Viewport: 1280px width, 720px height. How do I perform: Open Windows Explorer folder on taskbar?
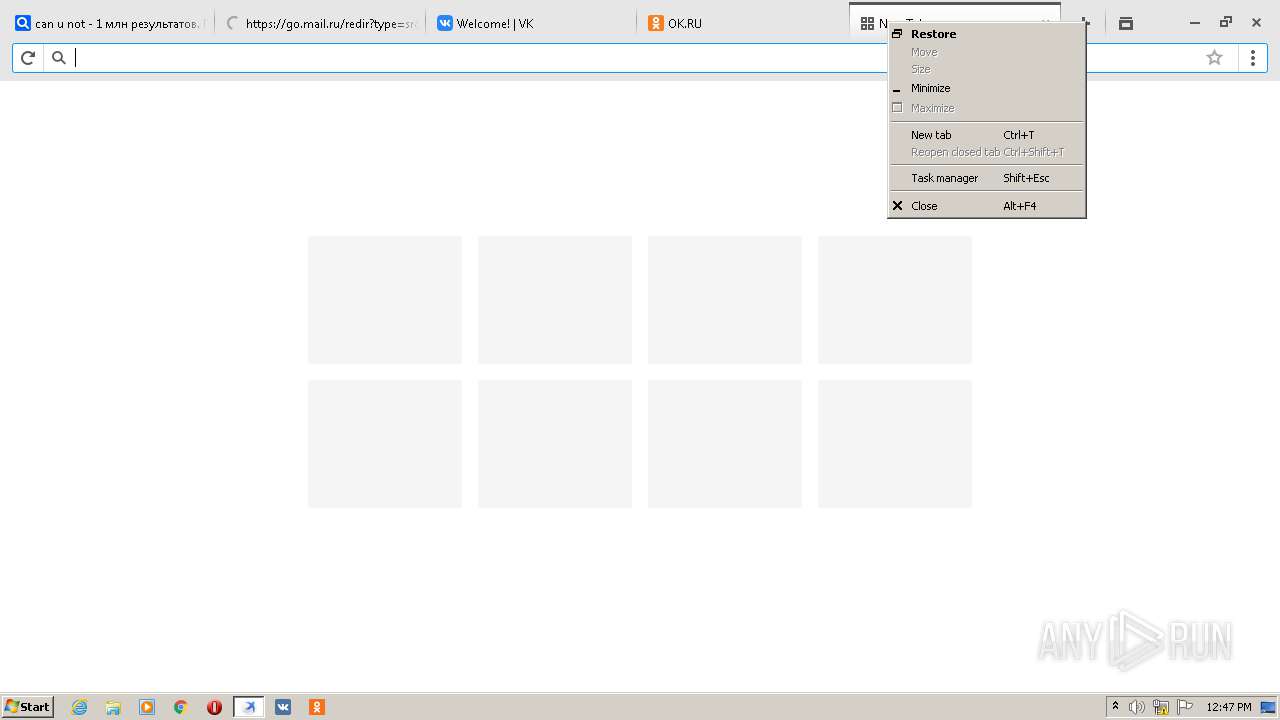point(113,707)
